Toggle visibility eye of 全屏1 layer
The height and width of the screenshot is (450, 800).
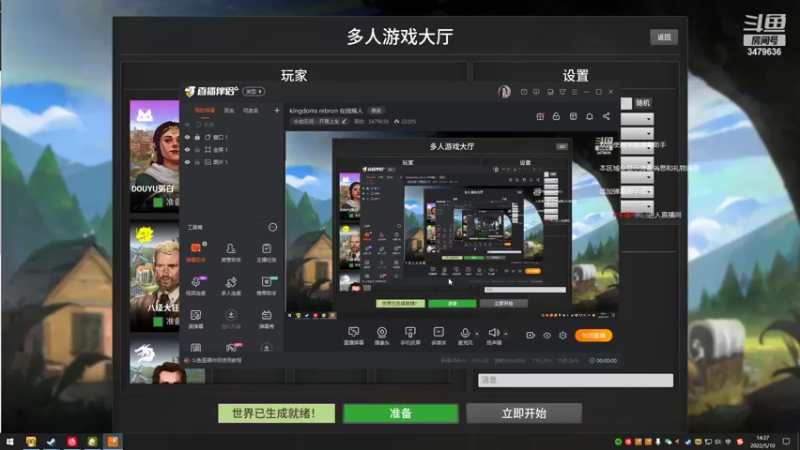[x=187, y=149]
